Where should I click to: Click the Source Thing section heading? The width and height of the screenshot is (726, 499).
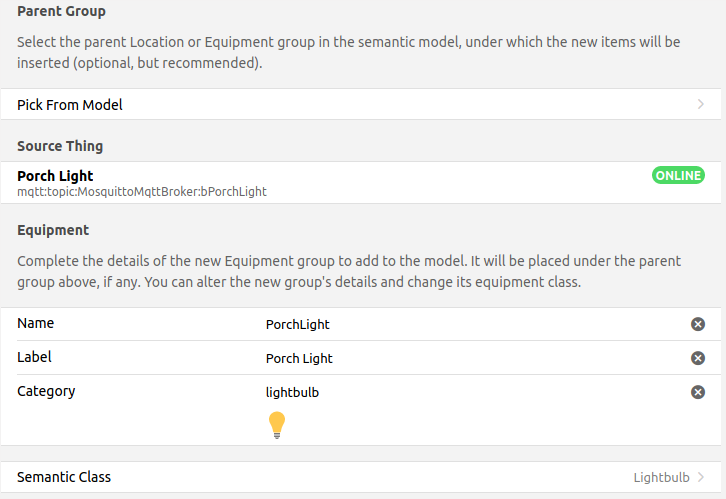click(x=60, y=146)
